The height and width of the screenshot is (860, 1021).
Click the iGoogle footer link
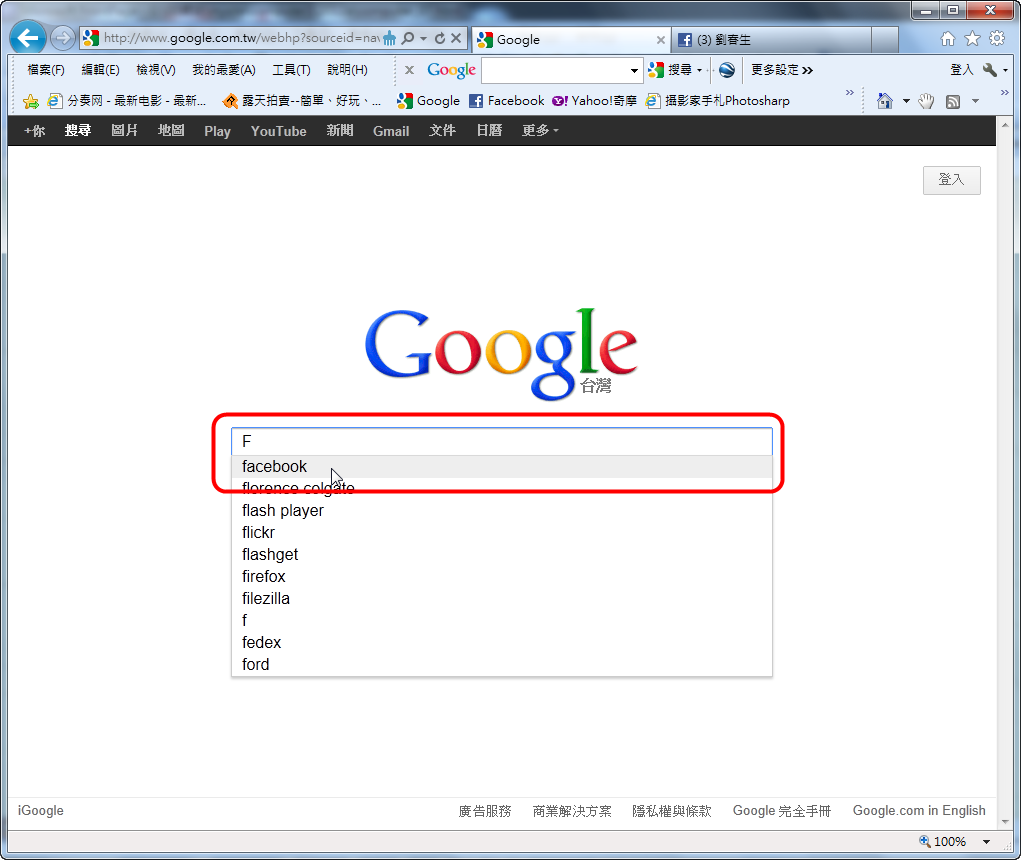click(x=40, y=811)
